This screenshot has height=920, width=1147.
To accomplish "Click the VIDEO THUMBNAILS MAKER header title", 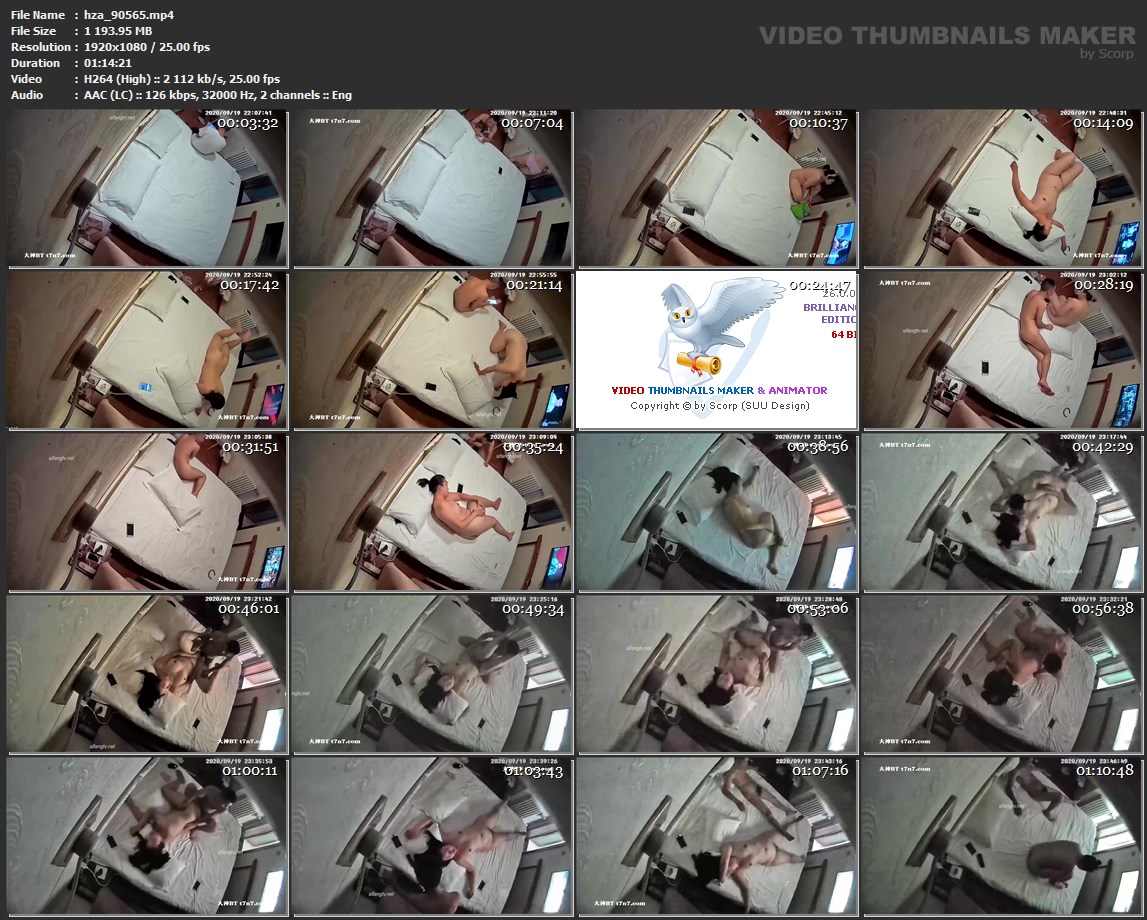I will click(x=947, y=36).
